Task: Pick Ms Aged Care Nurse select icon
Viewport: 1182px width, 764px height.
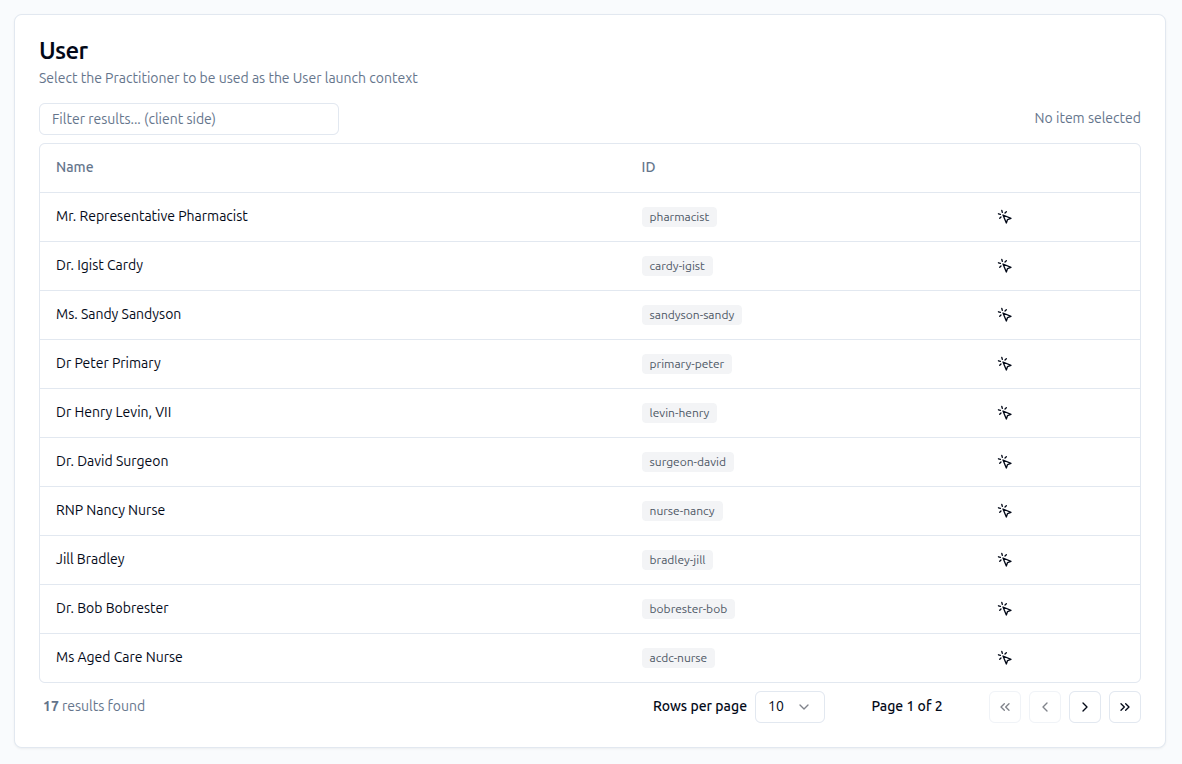Action: tap(1005, 658)
